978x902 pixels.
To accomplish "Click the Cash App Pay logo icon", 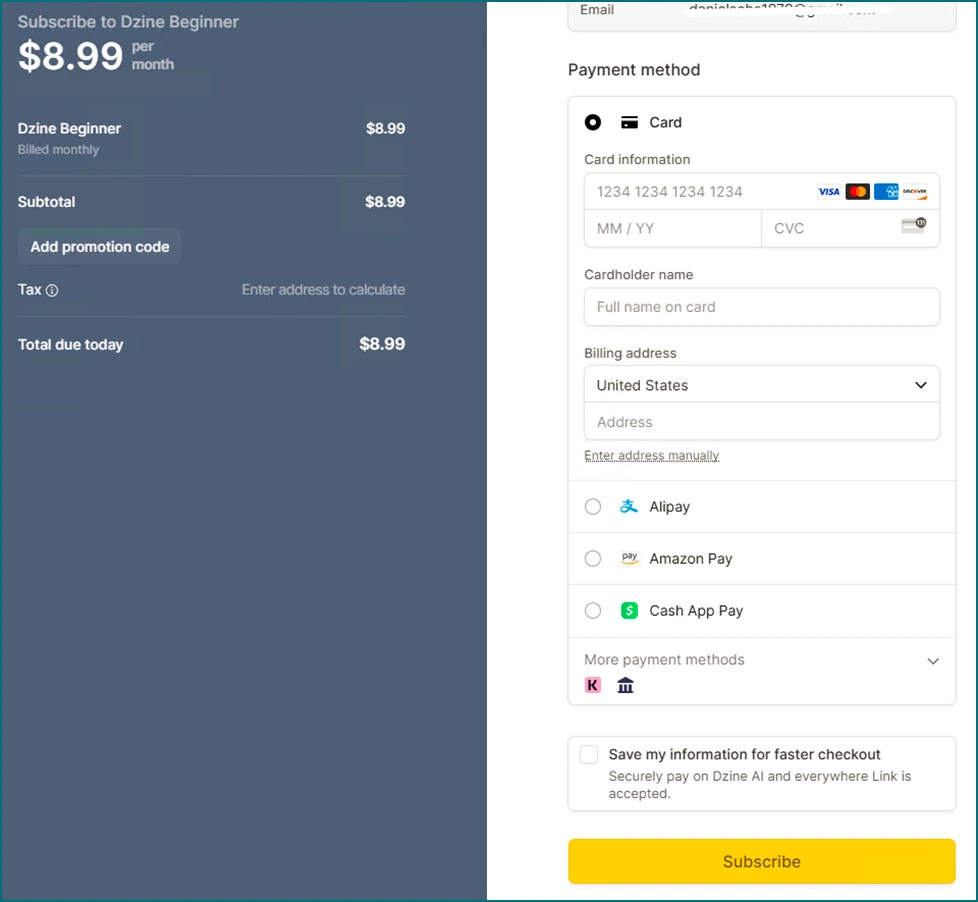I will pos(629,610).
